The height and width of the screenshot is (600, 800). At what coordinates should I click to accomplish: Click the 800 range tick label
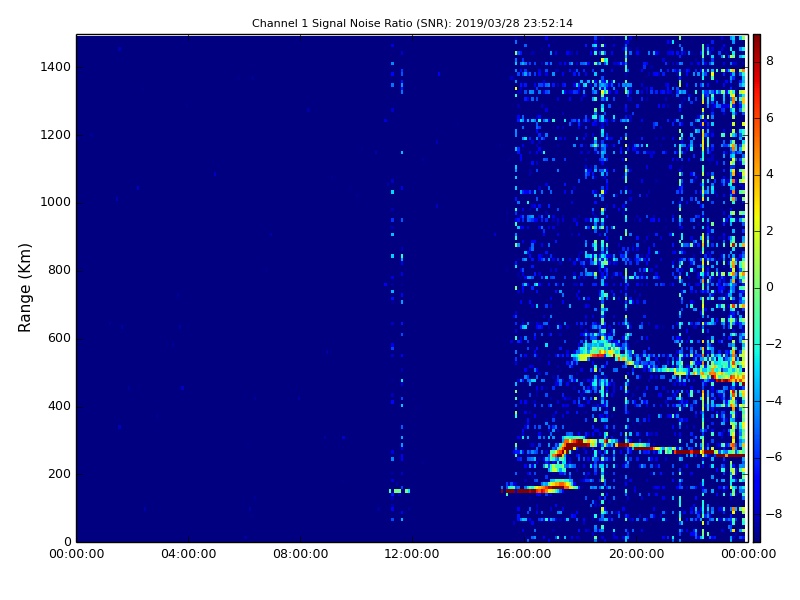coord(59,270)
